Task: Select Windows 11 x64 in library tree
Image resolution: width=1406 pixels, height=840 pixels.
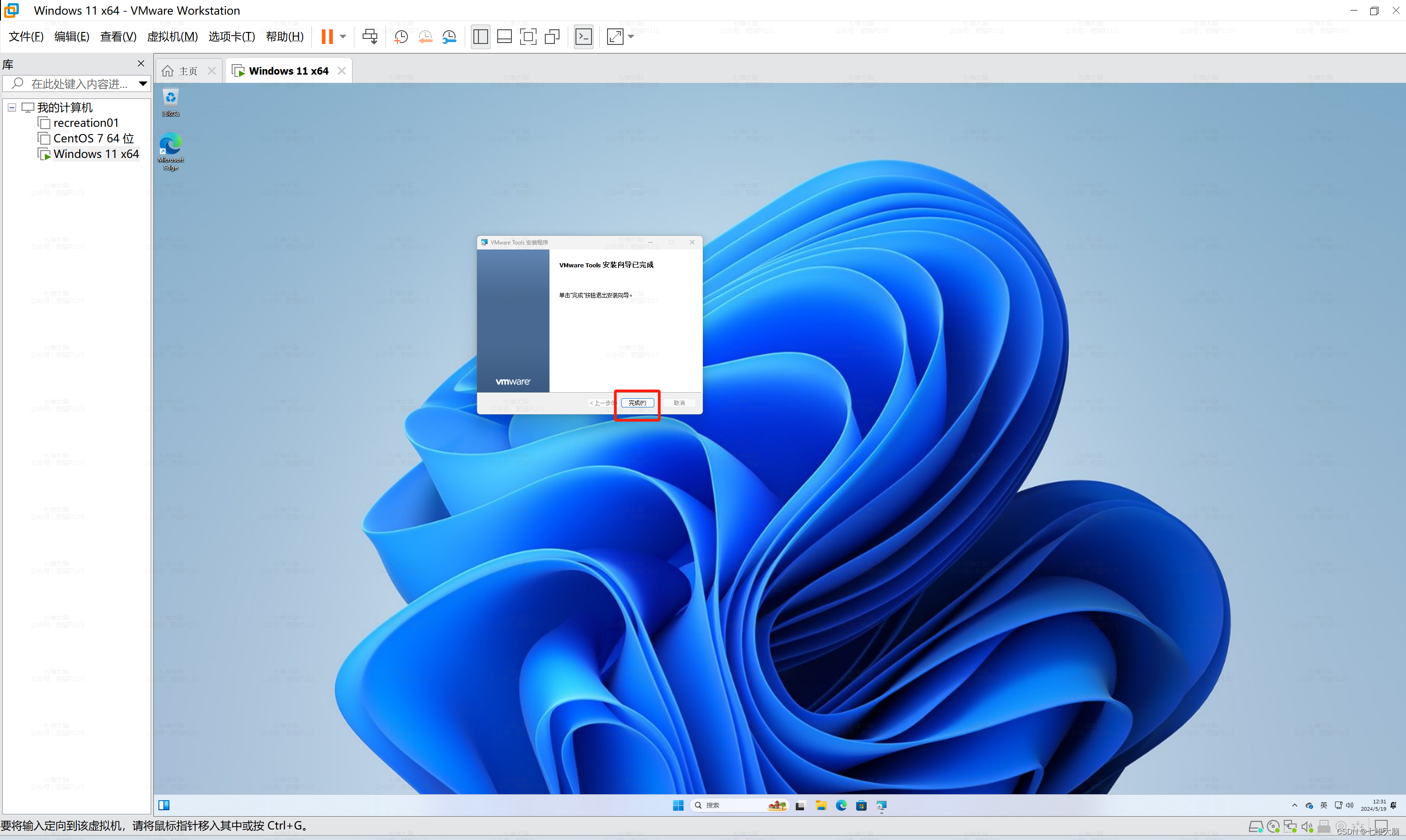Action: (89, 154)
